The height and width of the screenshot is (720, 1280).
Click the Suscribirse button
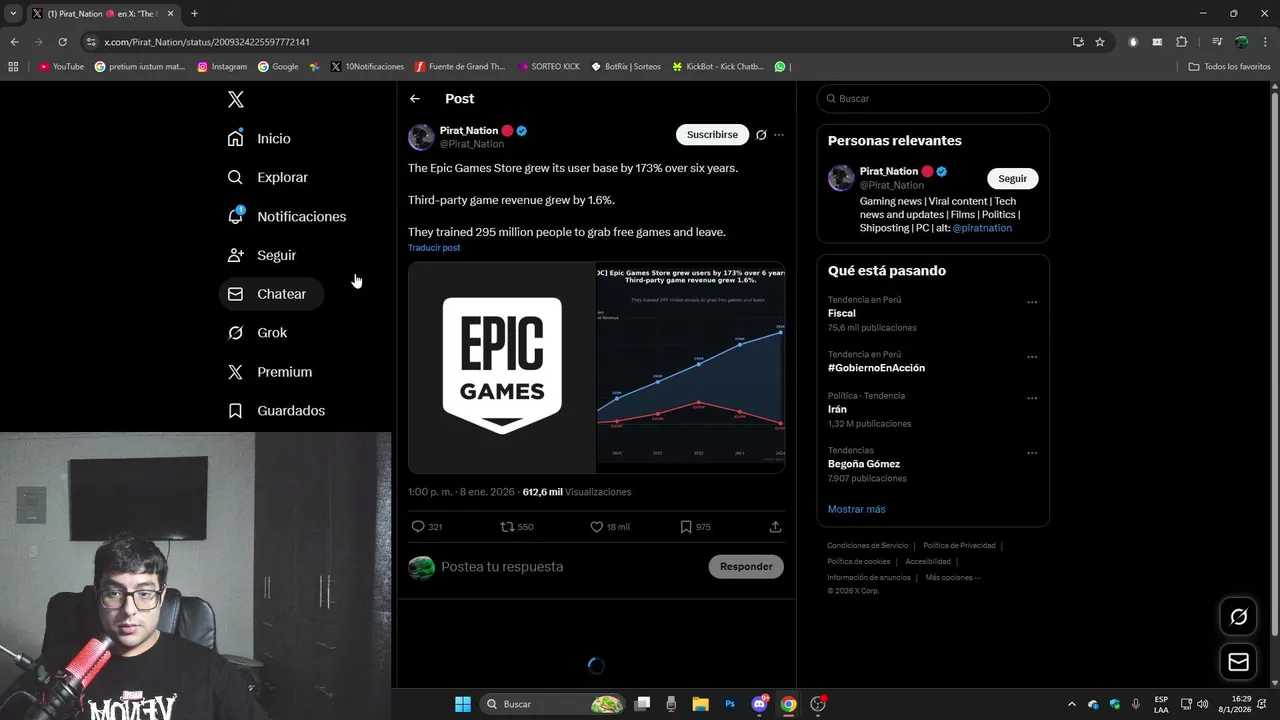tap(712, 134)
